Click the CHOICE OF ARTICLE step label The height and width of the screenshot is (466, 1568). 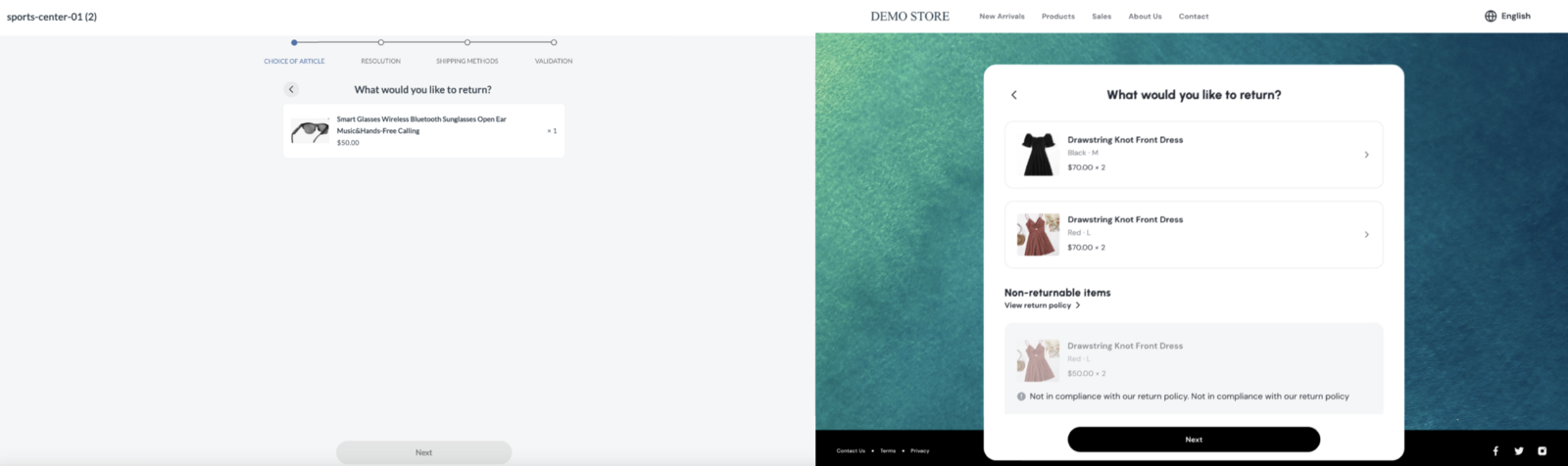coord(294,62)
